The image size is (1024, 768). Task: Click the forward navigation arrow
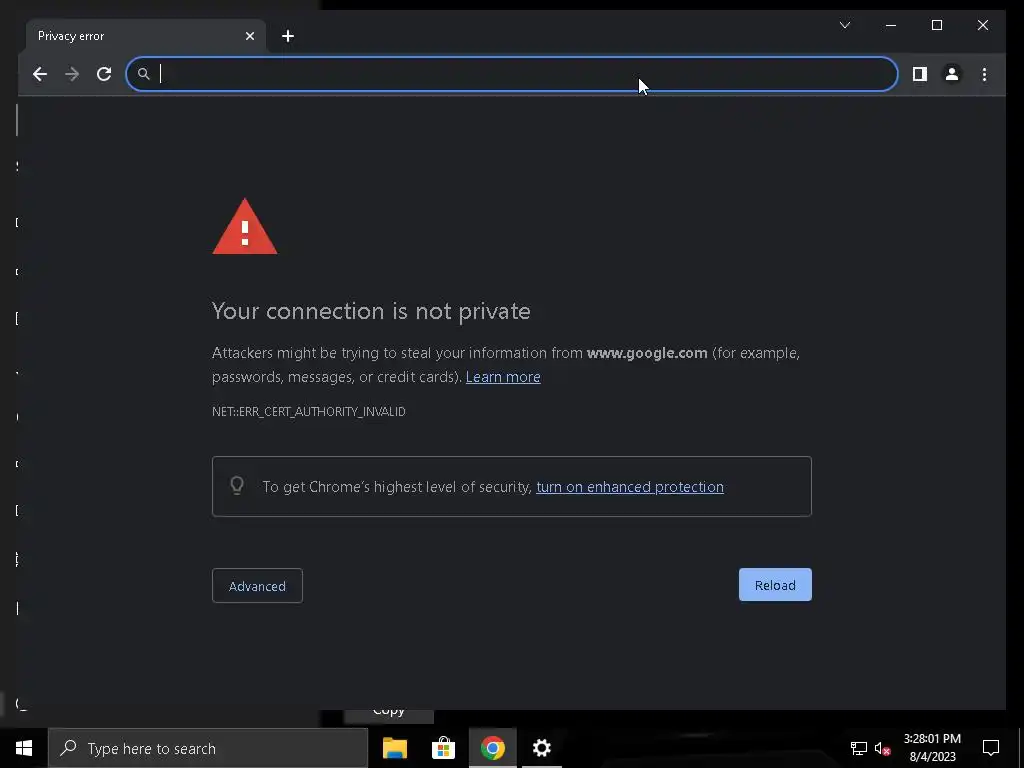[x=72, y=74]
